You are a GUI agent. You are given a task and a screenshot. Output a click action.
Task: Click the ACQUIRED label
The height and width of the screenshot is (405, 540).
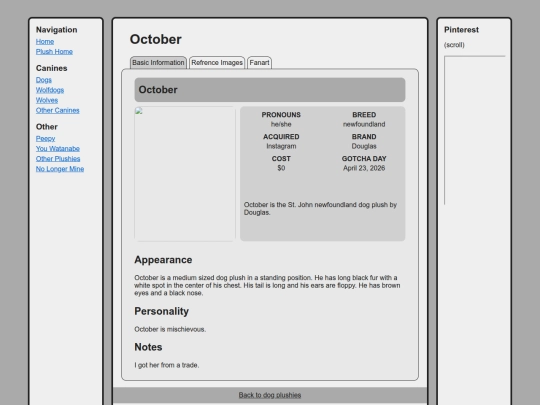click(x=281, y=137)
